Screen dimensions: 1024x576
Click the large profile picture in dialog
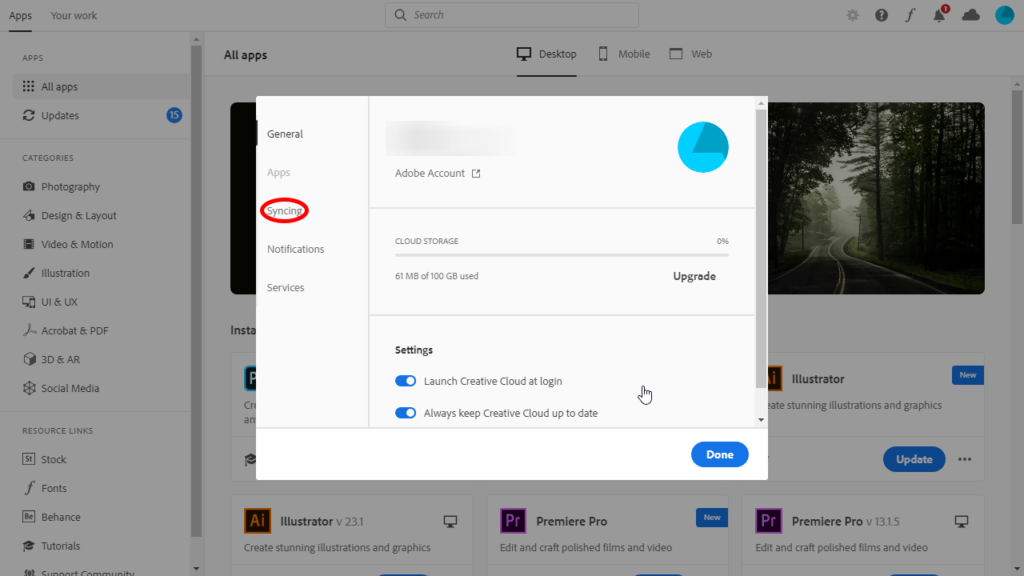click(703, 147)
